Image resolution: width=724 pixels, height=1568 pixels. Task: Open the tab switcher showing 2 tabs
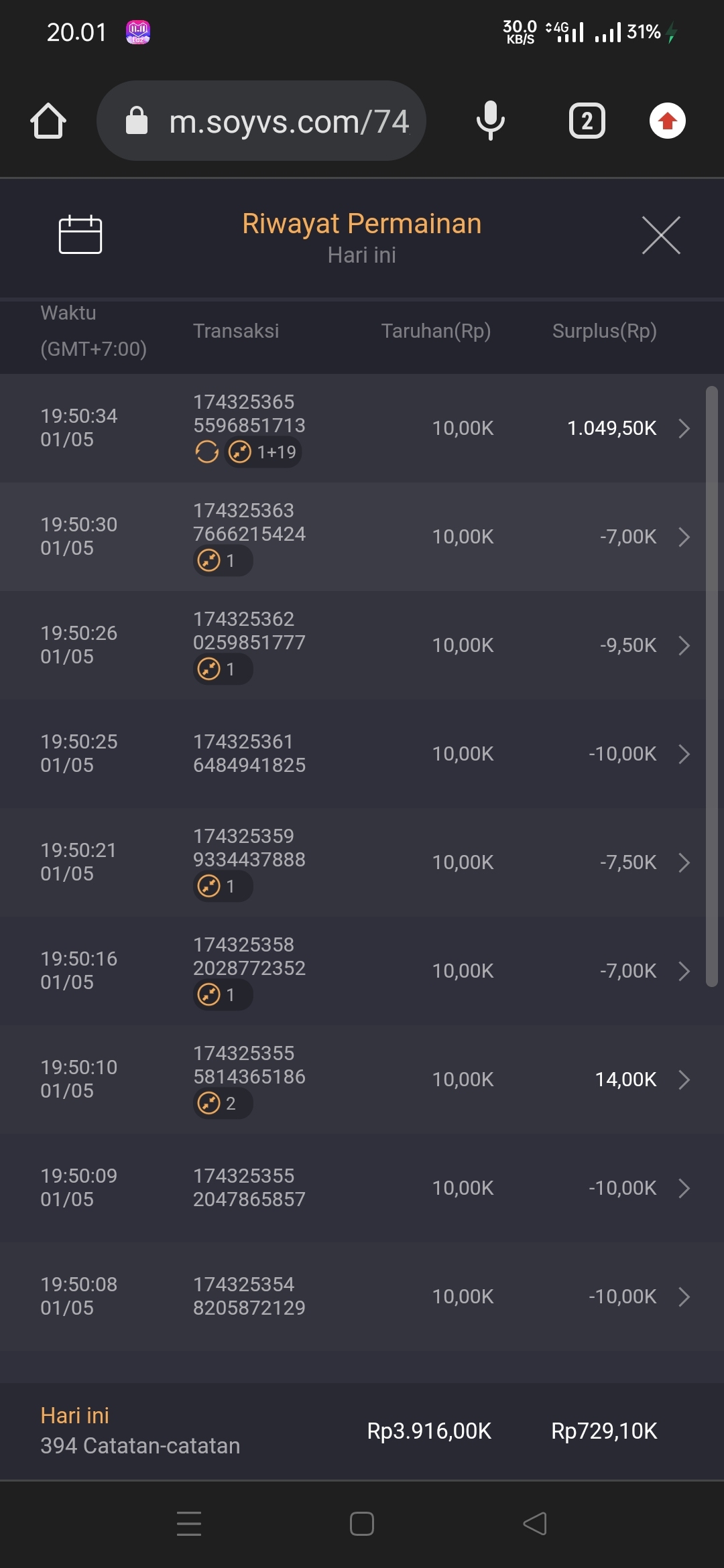point(587,121)
